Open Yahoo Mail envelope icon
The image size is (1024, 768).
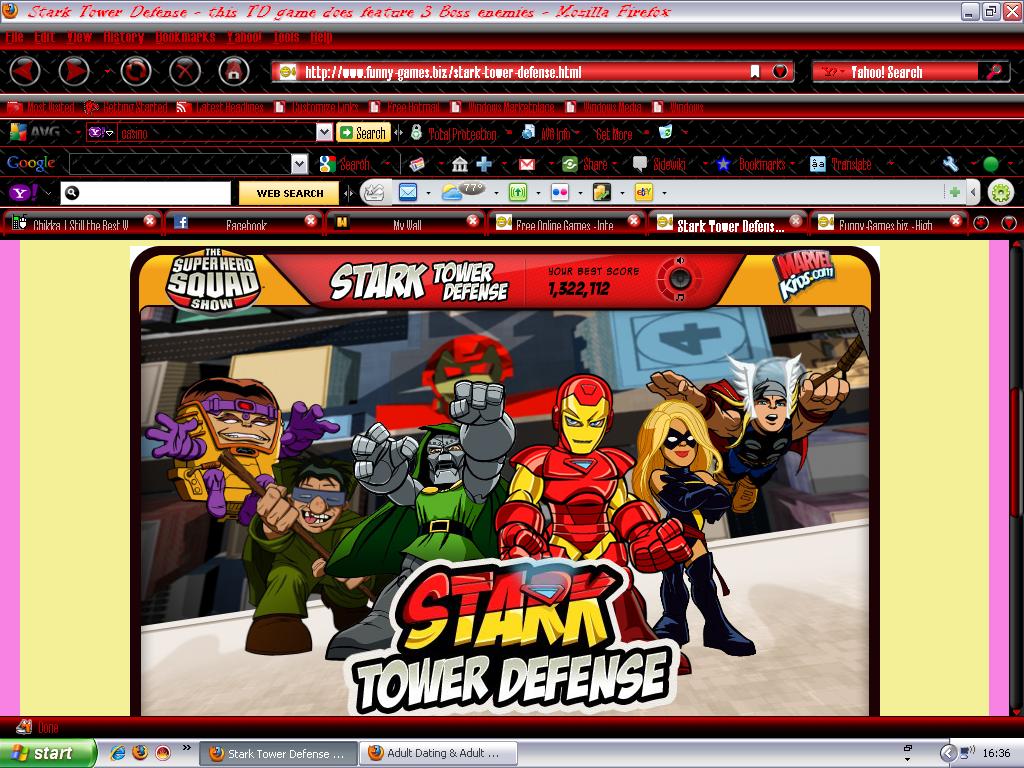[408, 193]
